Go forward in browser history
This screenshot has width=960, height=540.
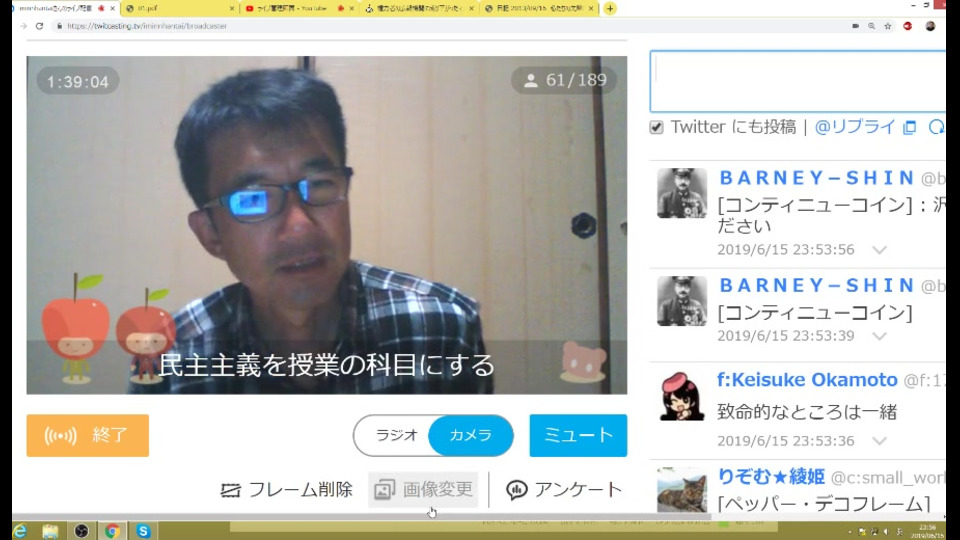[23, 26]
